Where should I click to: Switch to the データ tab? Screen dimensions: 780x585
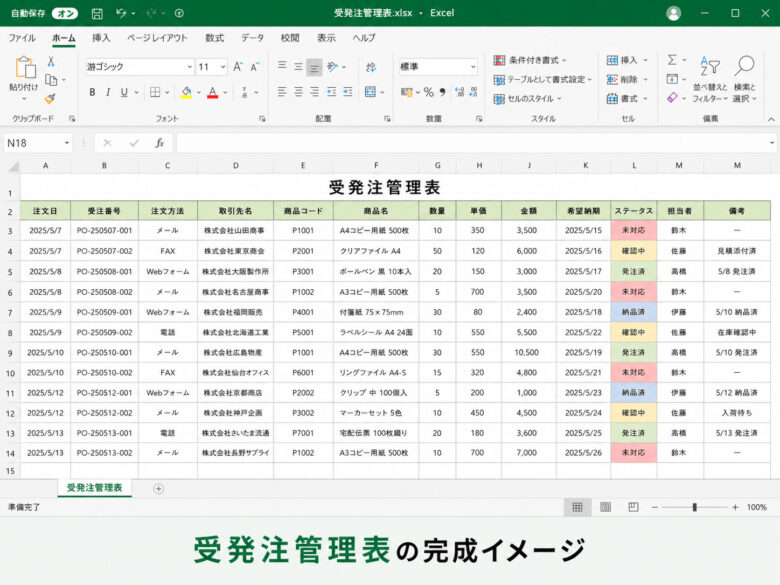252,38
